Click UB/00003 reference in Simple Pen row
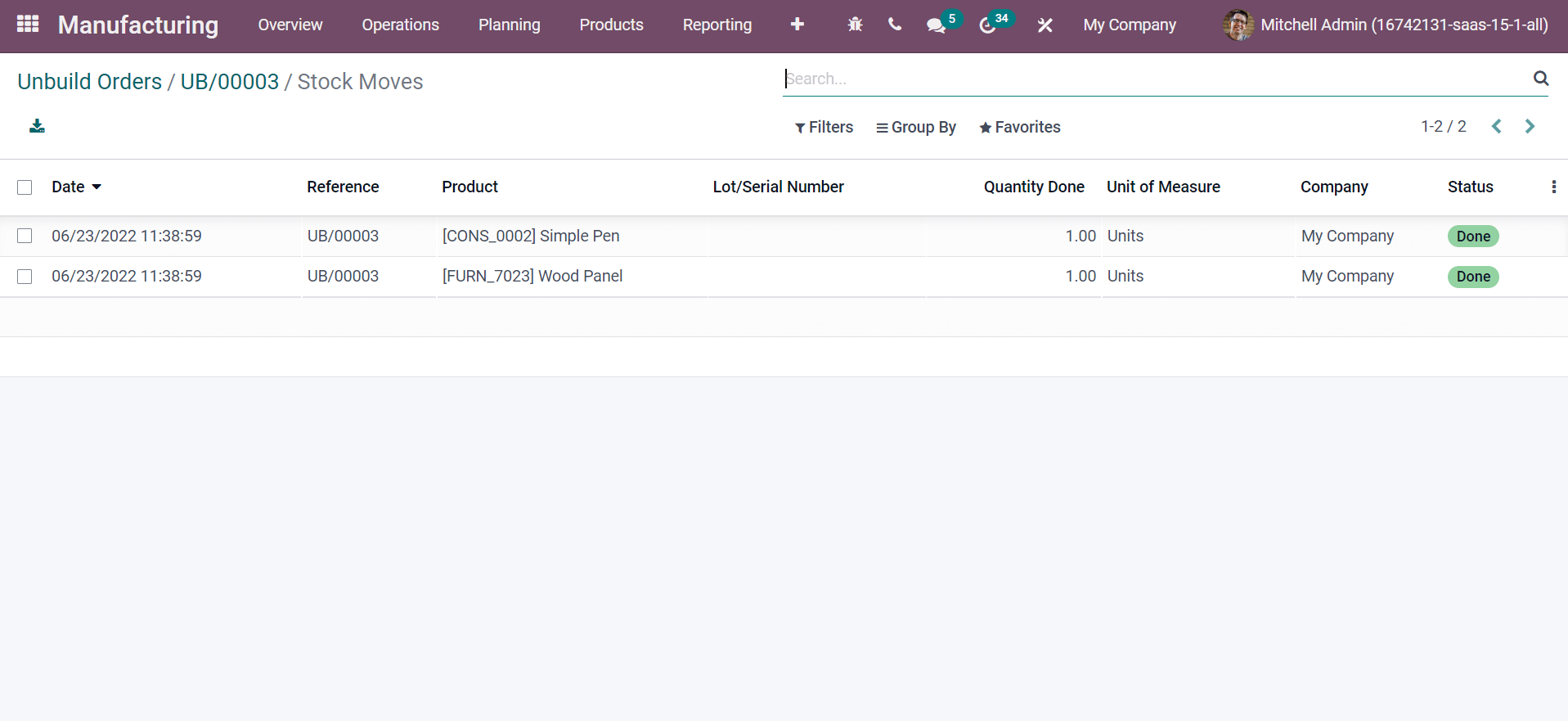The image size is (1568, 721). click(343, 236)
